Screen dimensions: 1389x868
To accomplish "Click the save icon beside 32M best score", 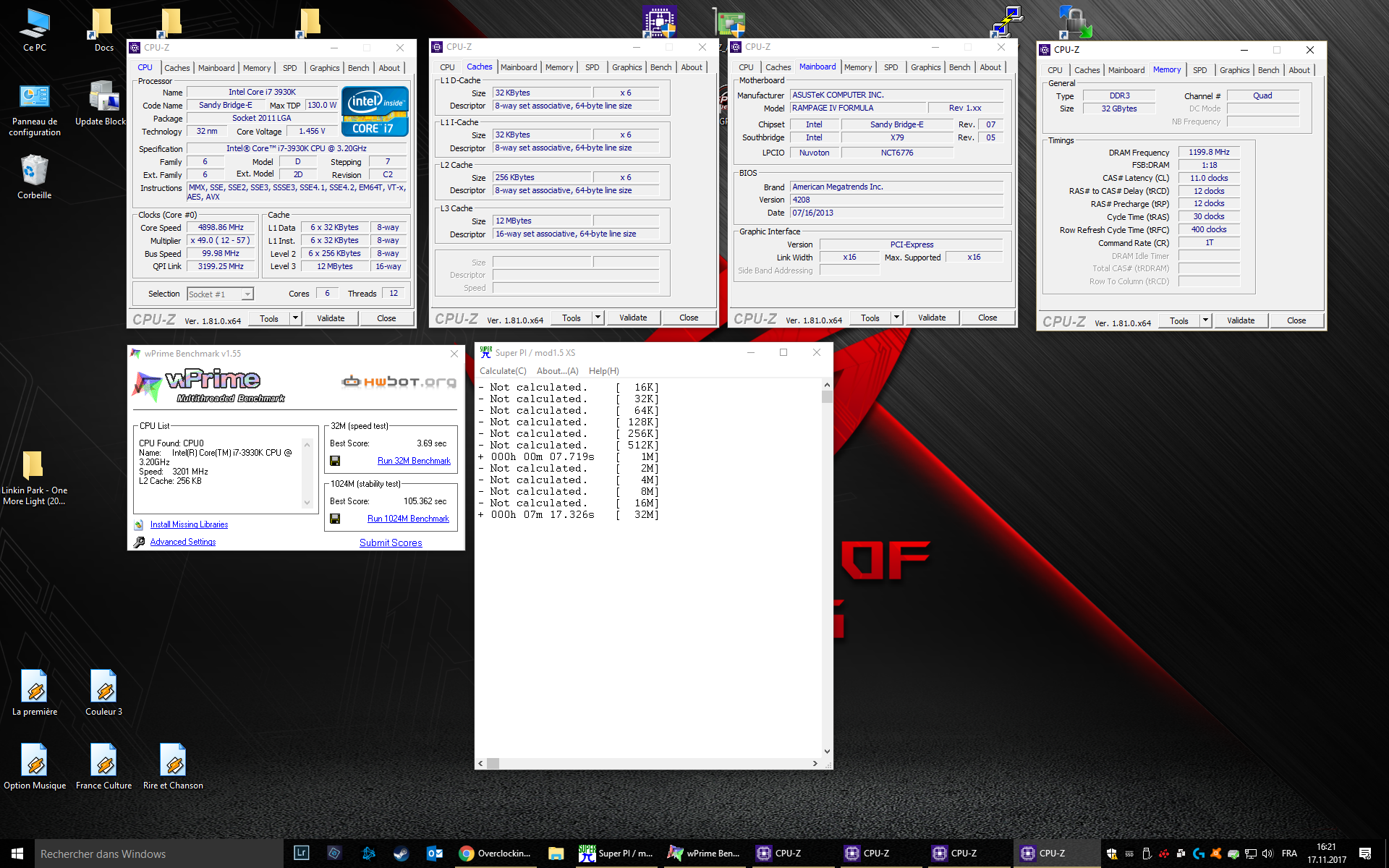I will tap(335, 461).
